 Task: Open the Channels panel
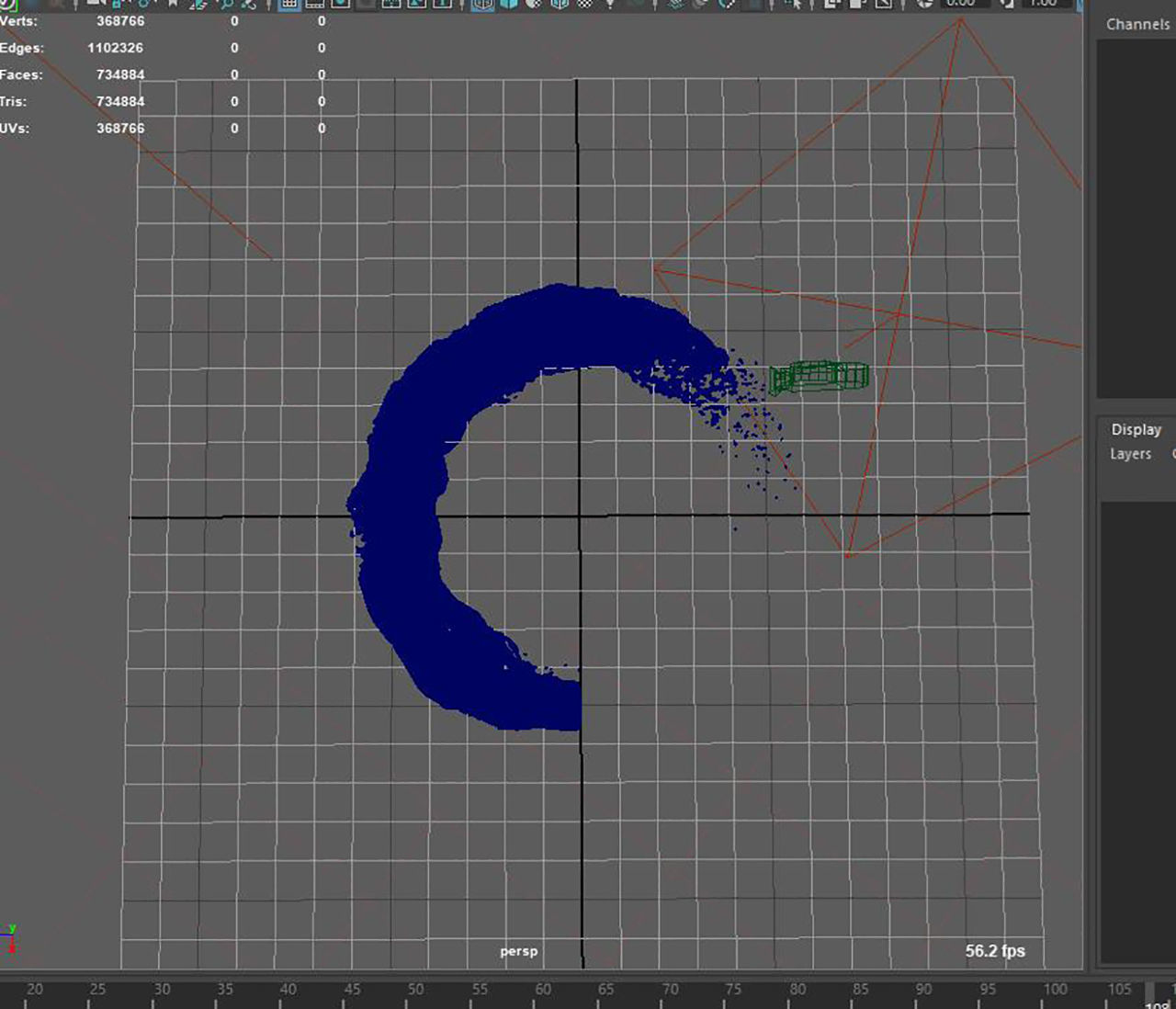click(1137, 25)
